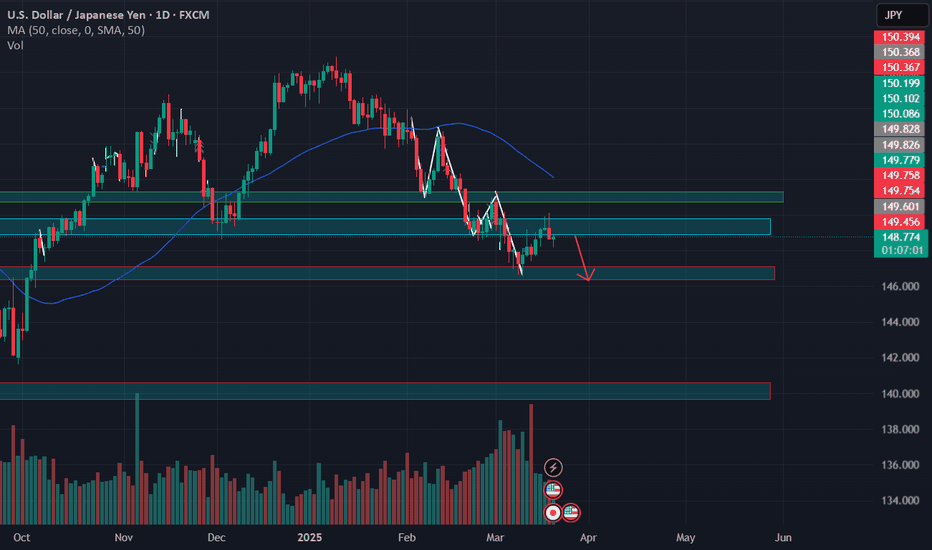Open the JPY currency selector
Viewport: 932px width, 550px height.
coord(902,15)
